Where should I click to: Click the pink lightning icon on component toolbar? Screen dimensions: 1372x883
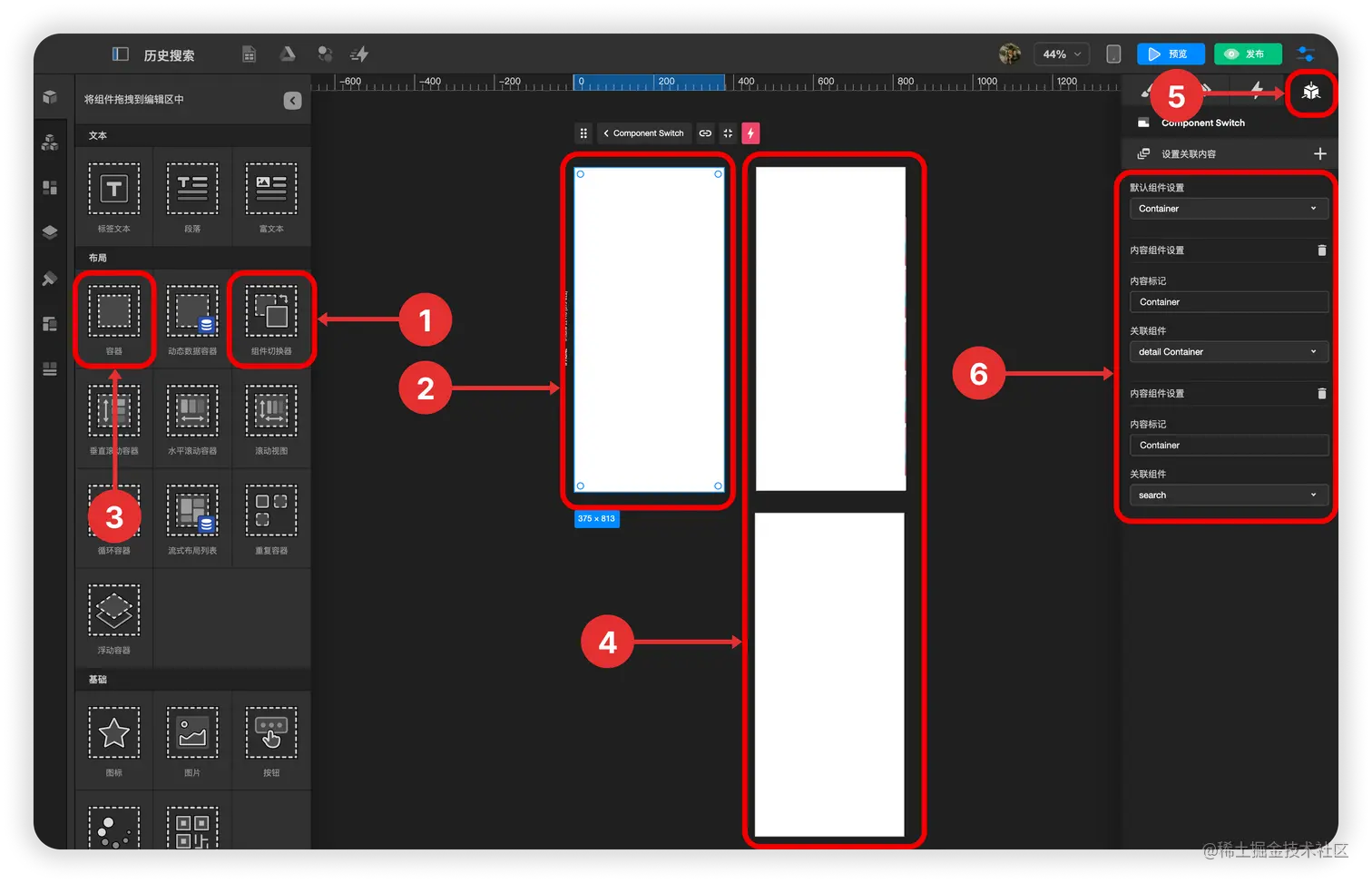coord(750,133)
